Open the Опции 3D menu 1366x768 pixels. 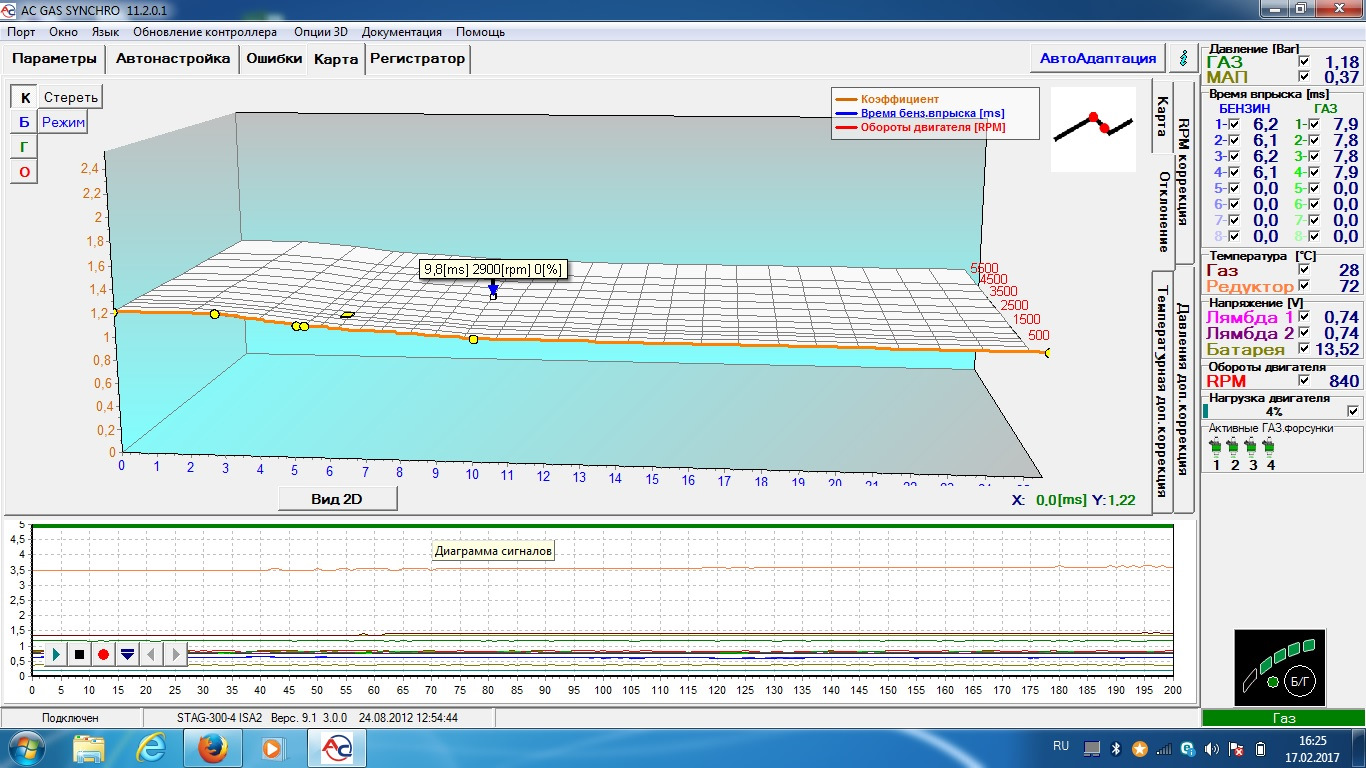click(x=320, y=32)
